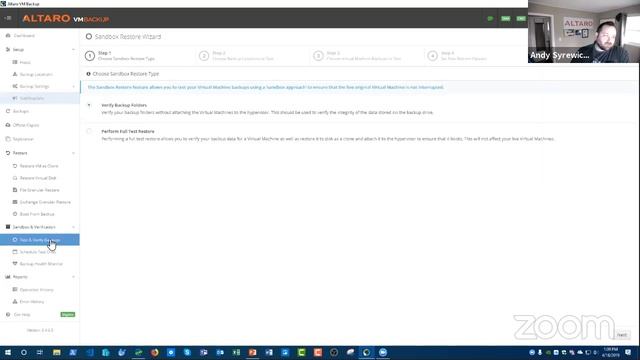Screen dimensions: 640x360
Task: Click the taskbar clock
Action: pos(611,352)
